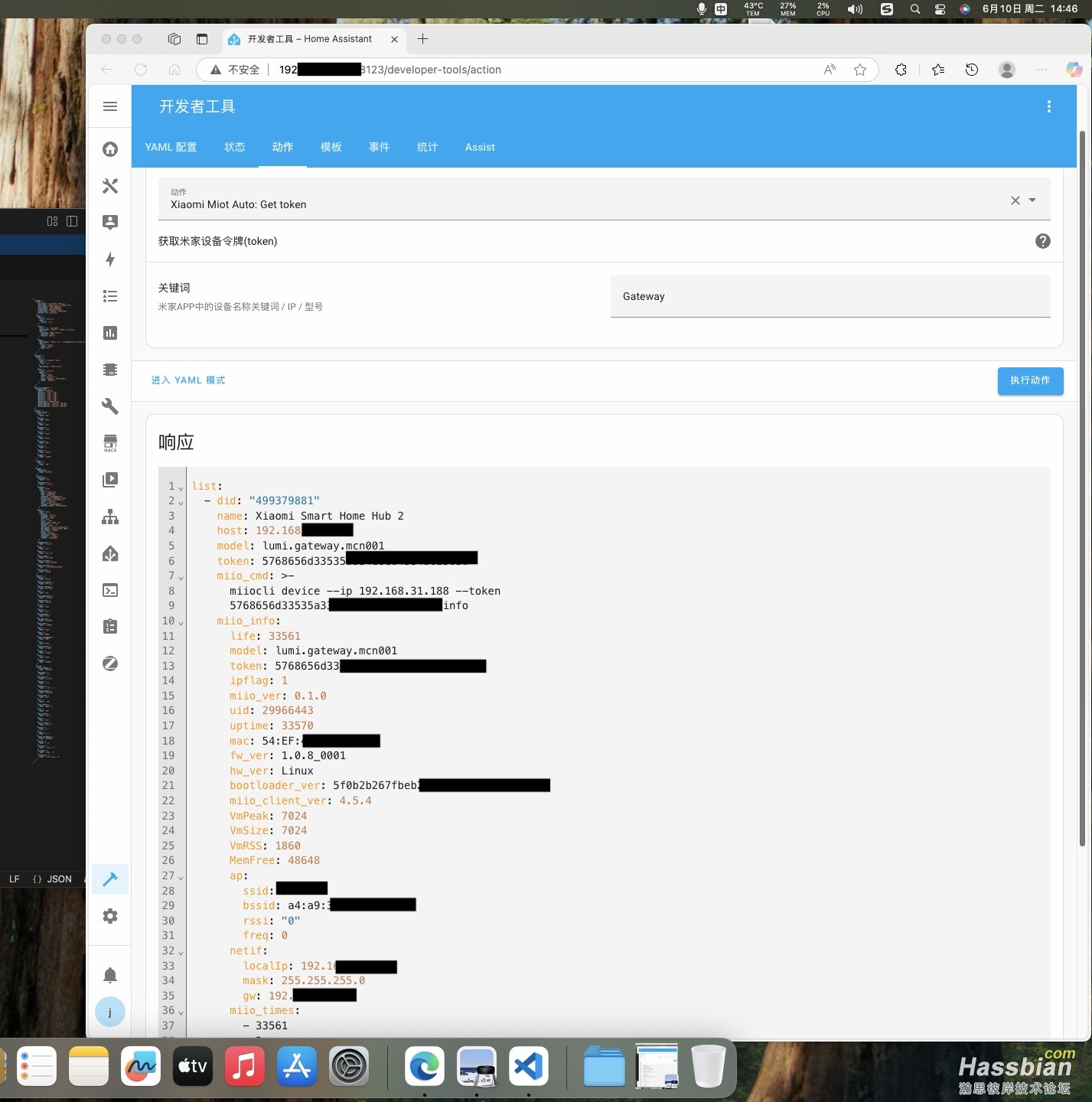Open the Terminal sidebar icon
The height and width of the screenshot is (1102, 1092).
pyautogui.click(x=110, y=590)
